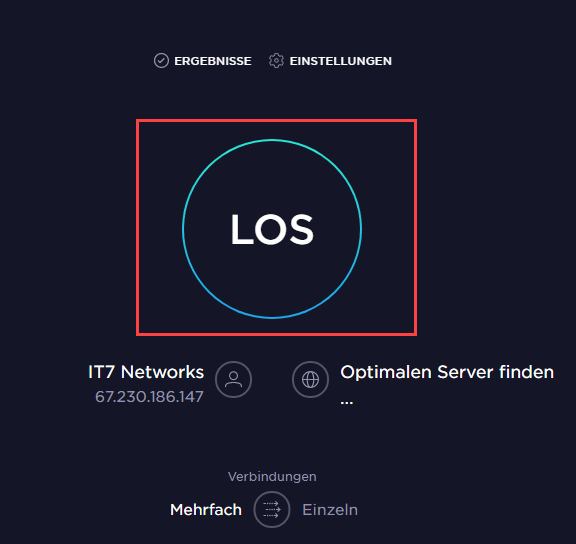This screenshot has height=544, width=576.
Task: Click the checkmark icon beside ERGEBNISSE
Action: click(161, 61)
